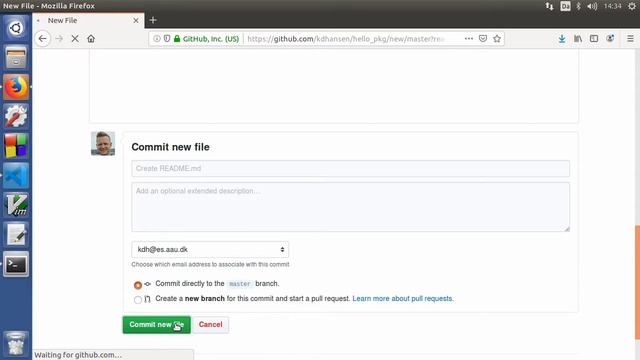This screenshot has width=640, height=360.
Task: Open Firefox downloads panel
Action: (x=562, y=39)
